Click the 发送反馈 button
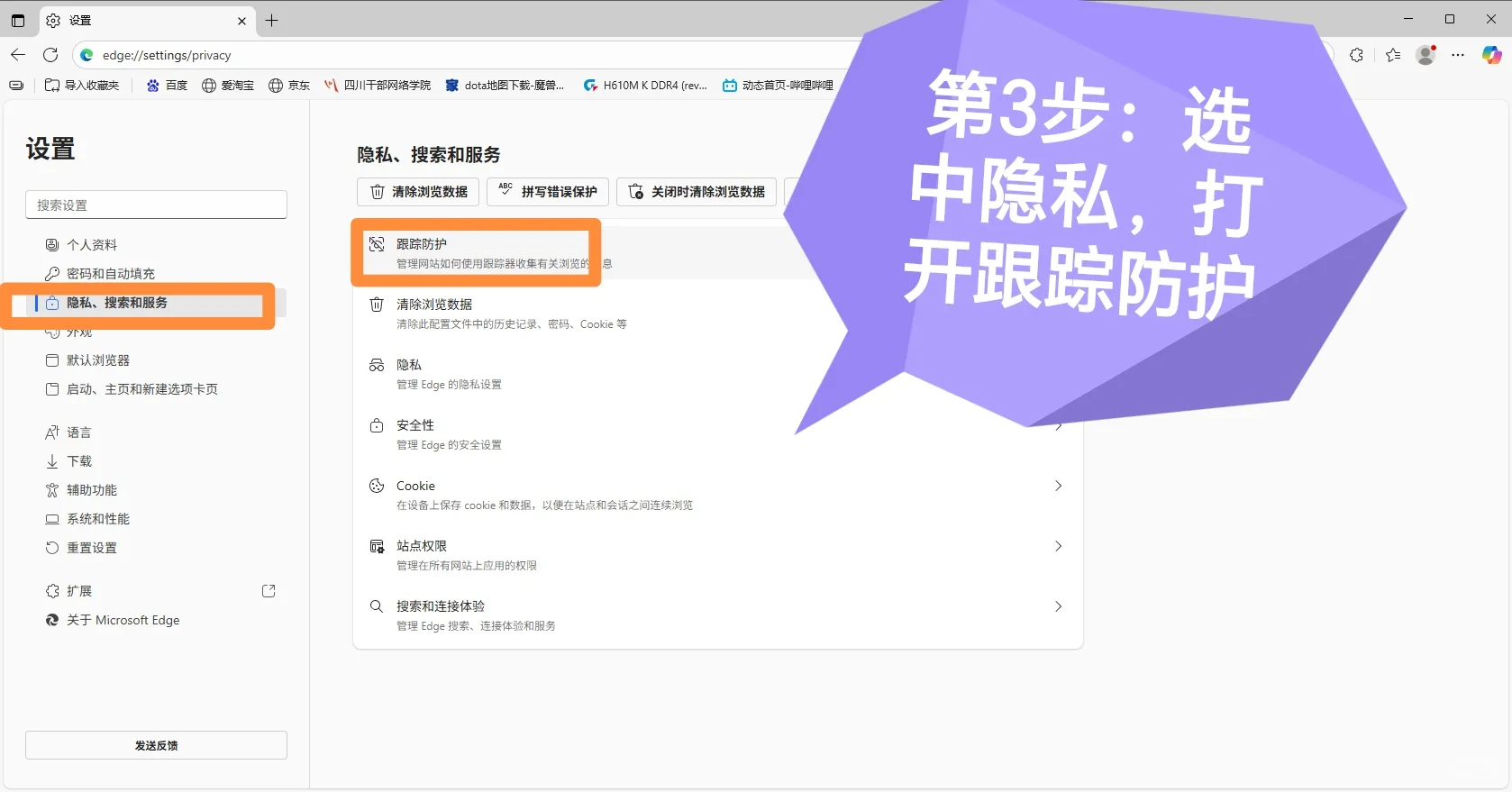The width and height of the screenshot is (1512, 792). tap(156, 745)
